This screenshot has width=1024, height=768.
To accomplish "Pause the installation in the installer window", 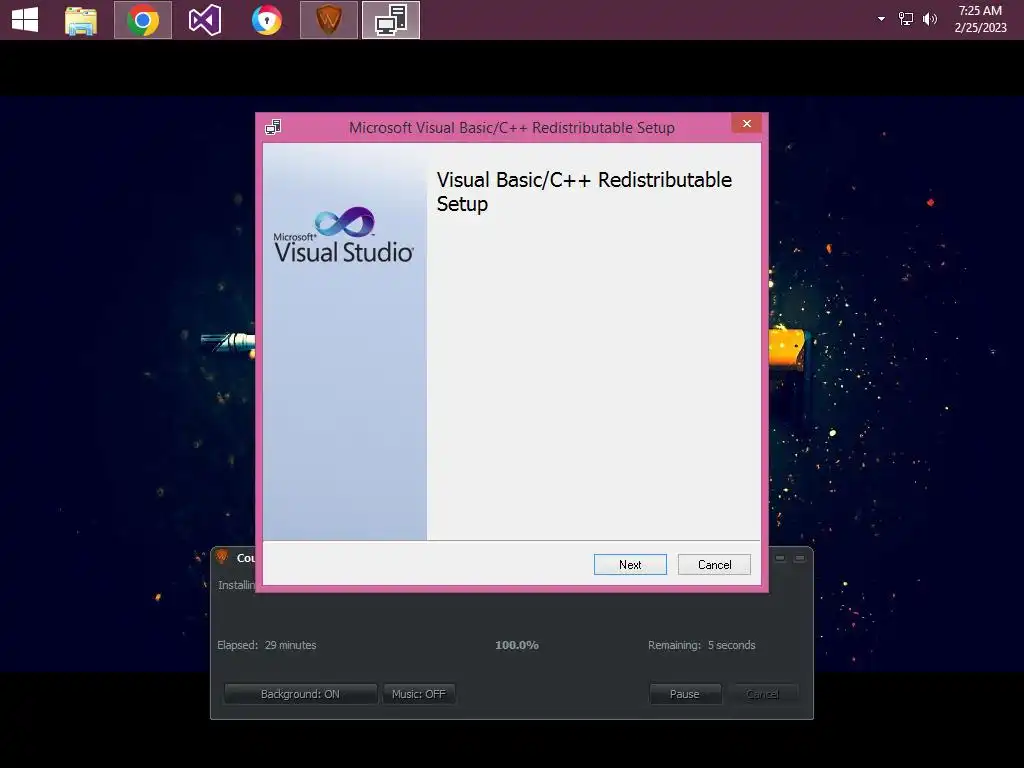I will [x=685, y=694].
